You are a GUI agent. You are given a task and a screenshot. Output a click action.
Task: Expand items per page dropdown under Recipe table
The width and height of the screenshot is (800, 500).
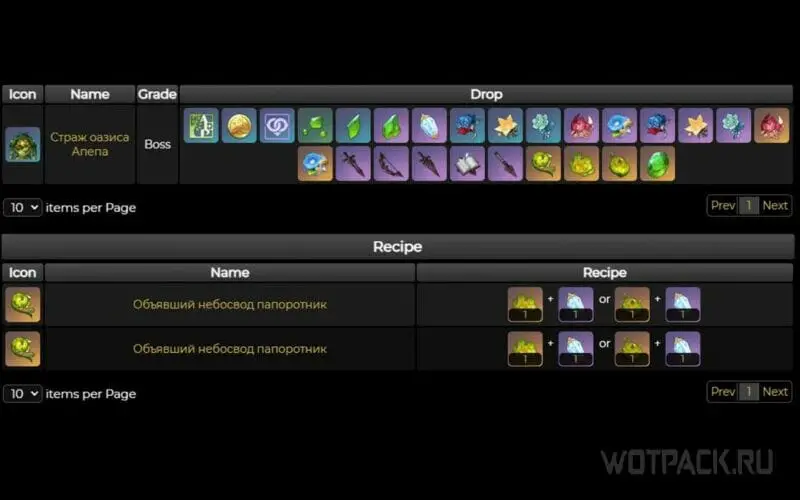22,394
